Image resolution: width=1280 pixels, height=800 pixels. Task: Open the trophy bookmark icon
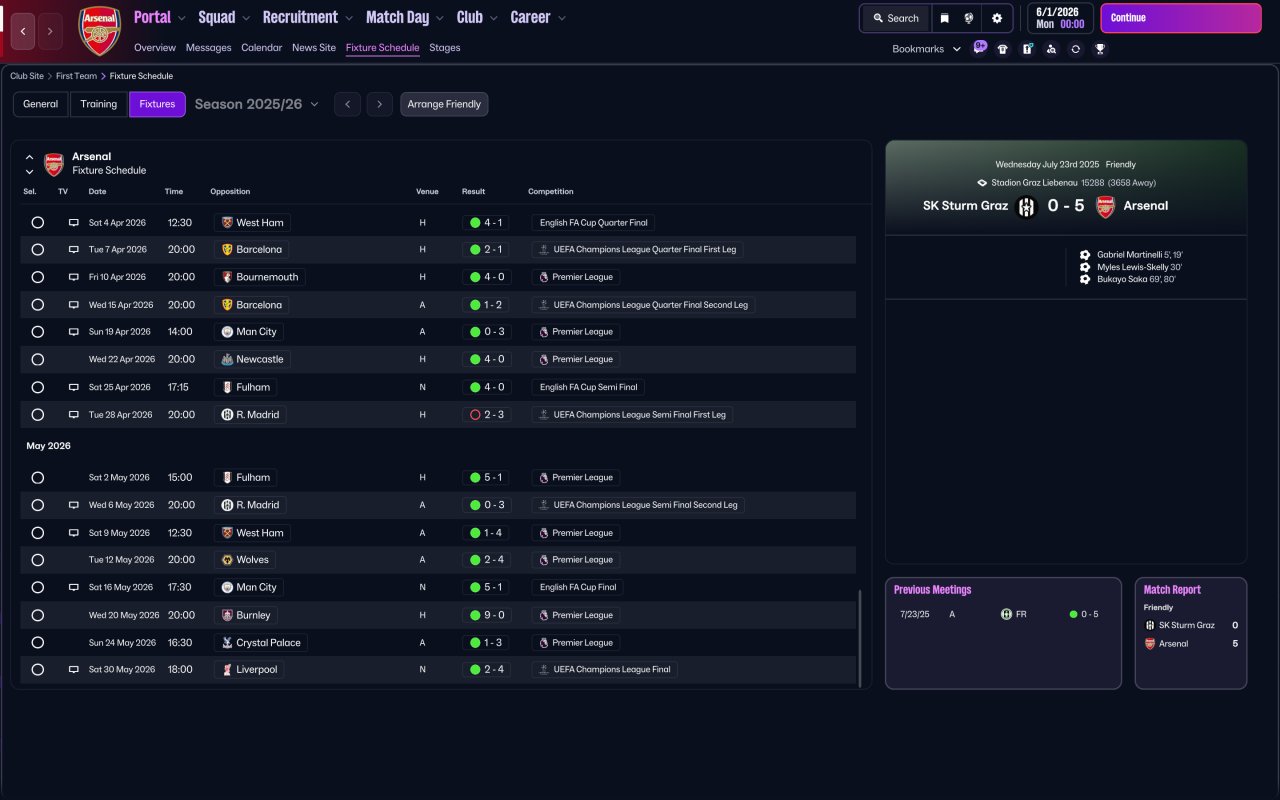point(1100,49)
